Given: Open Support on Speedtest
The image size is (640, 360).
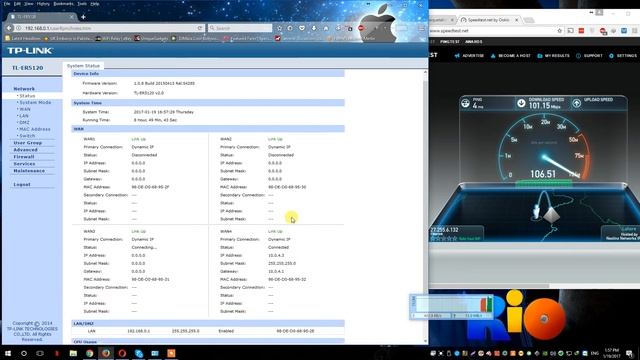Looking at the screenshot, I should pyautogui.click(x=589, y=56).
